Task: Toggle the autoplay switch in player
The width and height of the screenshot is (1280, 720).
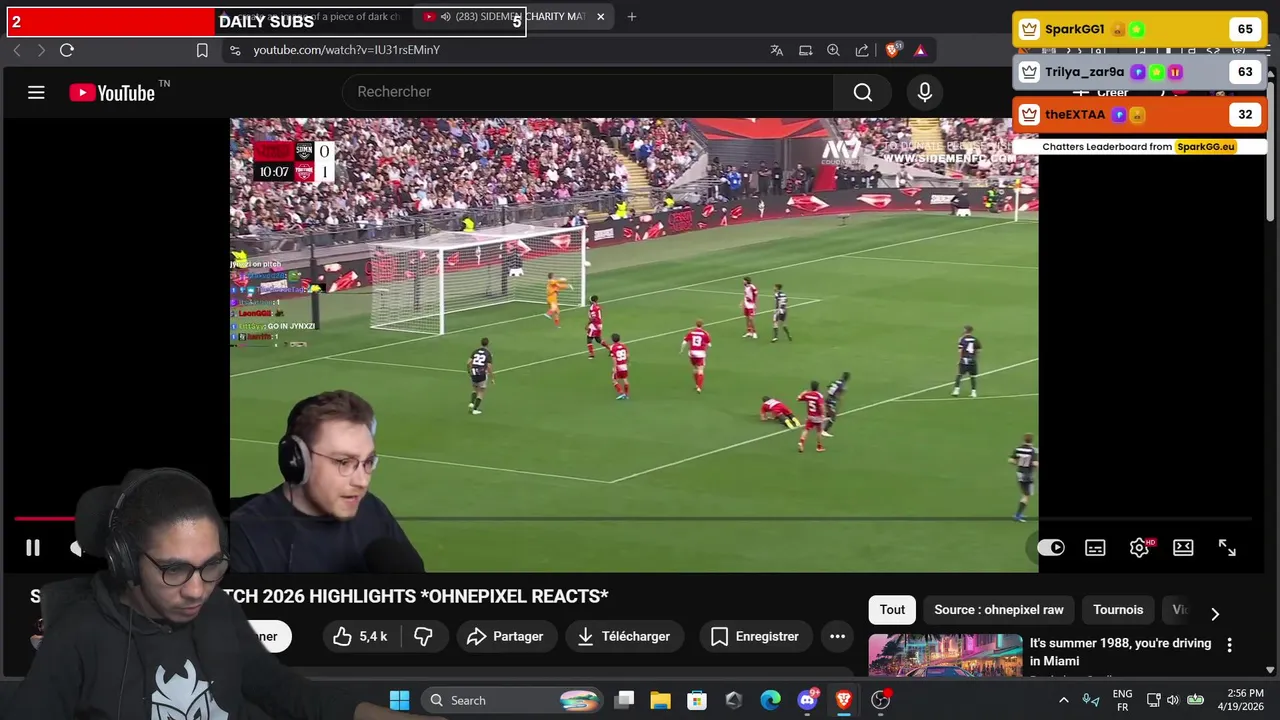Action: [x=1051, y=547]
